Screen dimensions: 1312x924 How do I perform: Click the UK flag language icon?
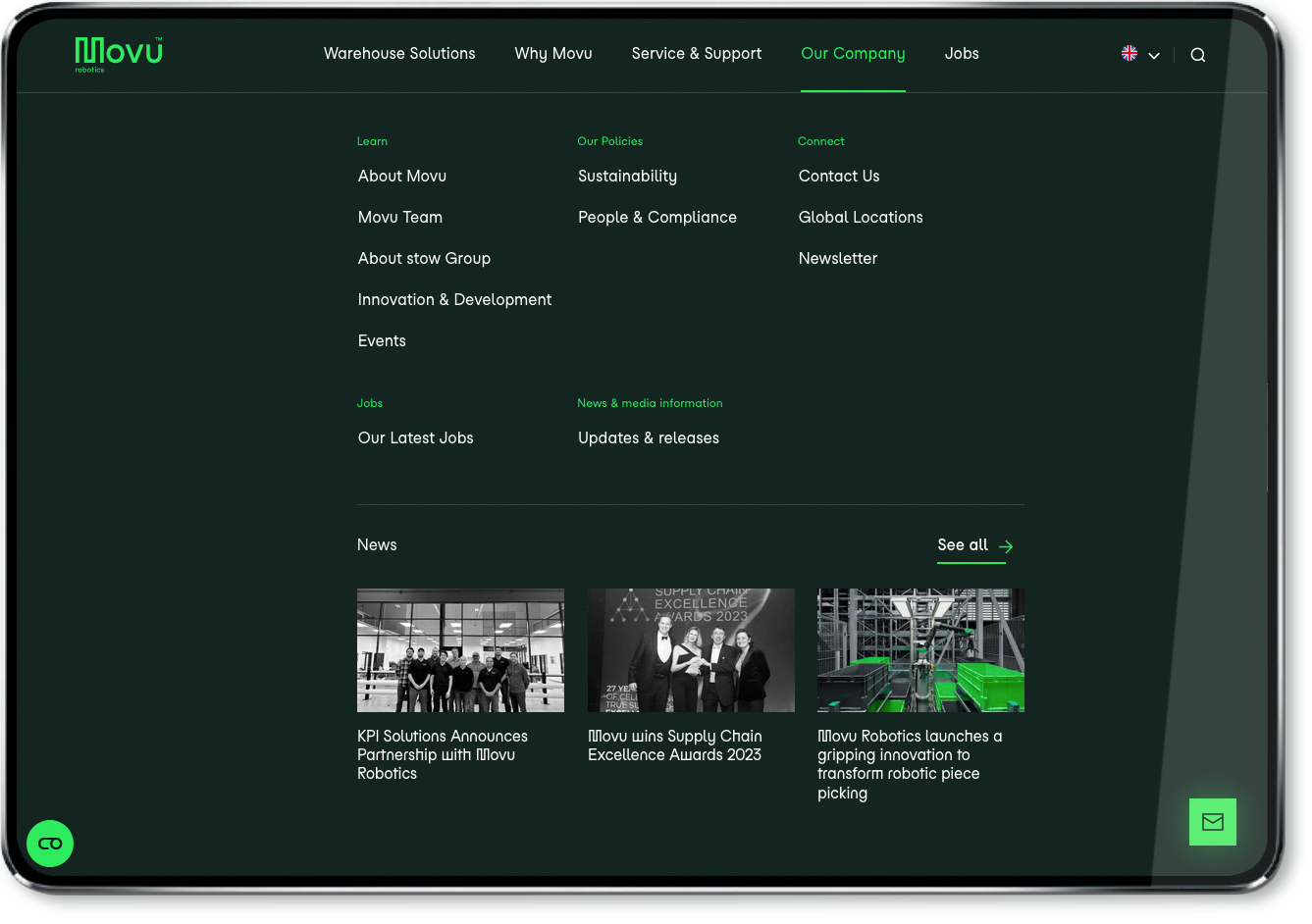coord(1129,53)
